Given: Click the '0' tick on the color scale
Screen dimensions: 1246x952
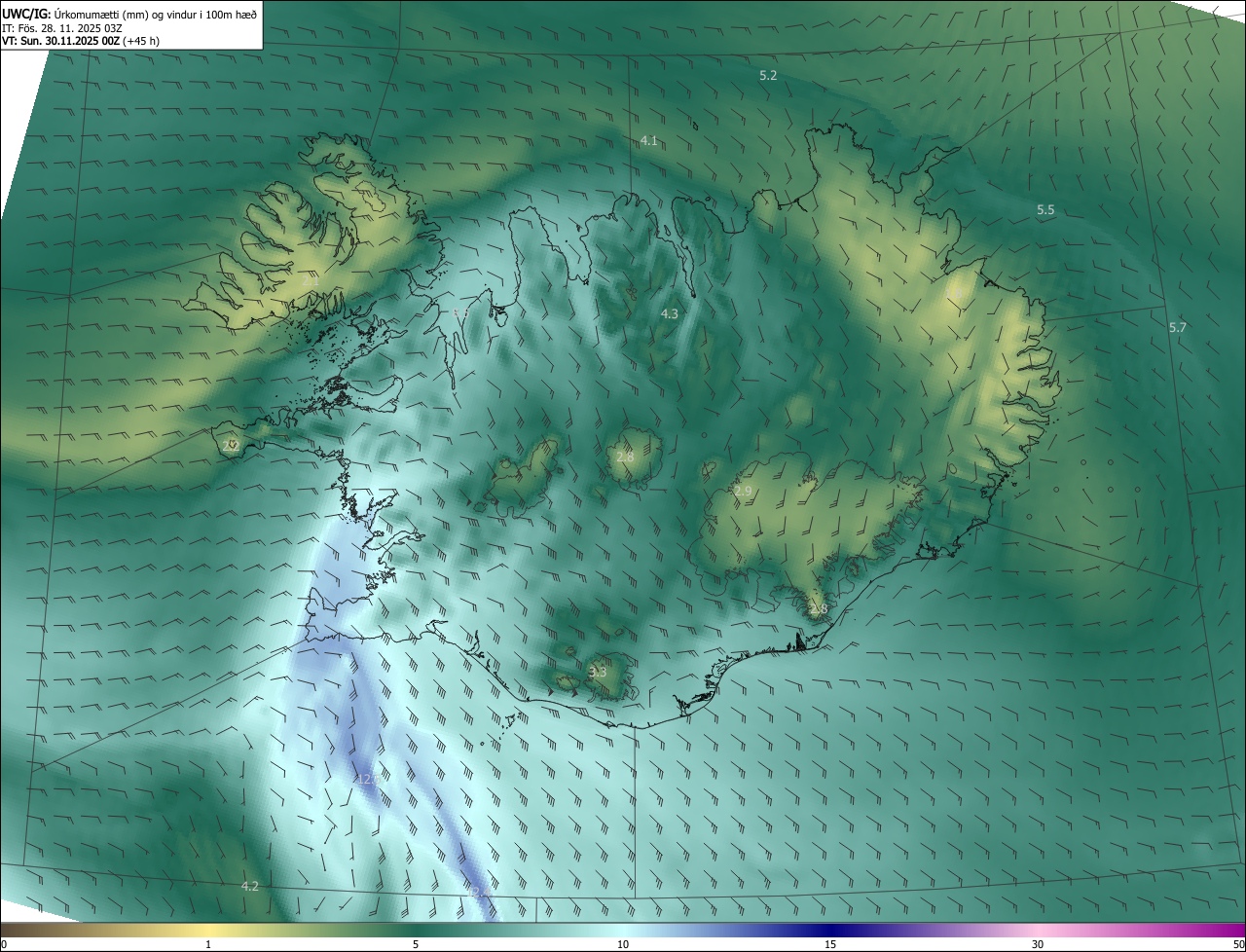Looking at the screenshot, I should pyautogui.click(x=4, y=944).
